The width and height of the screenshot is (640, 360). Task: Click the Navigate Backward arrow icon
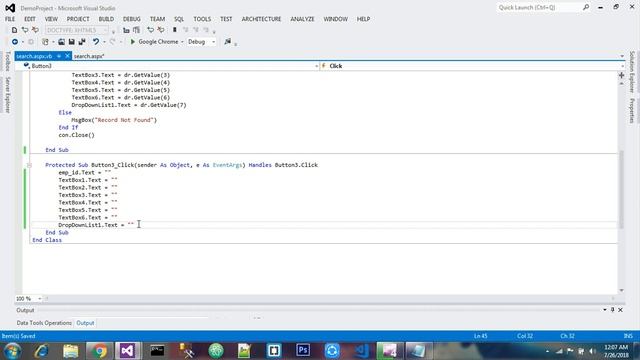pos(15,42)
